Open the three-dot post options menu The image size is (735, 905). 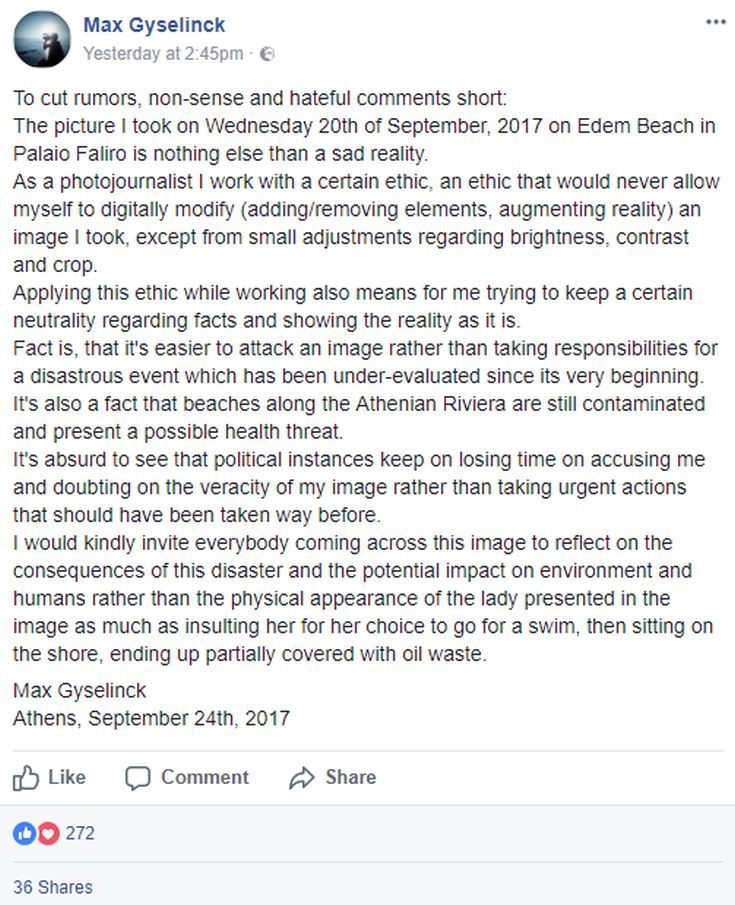coord(715,22)
